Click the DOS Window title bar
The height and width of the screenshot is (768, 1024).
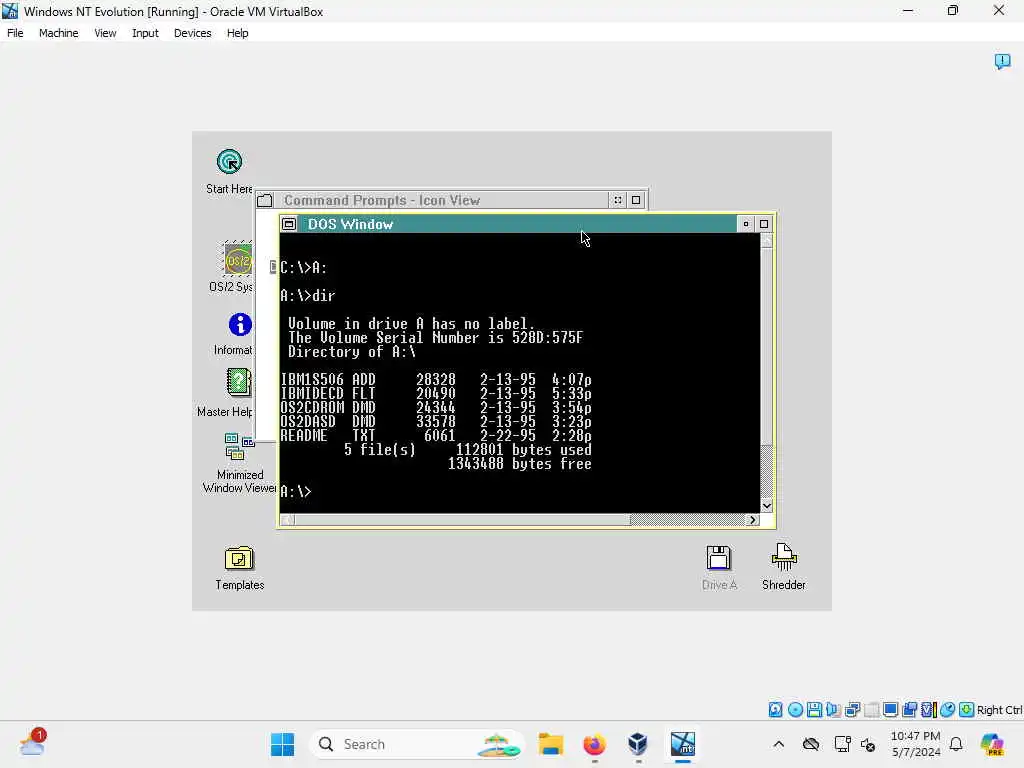(x=517, y=224)
